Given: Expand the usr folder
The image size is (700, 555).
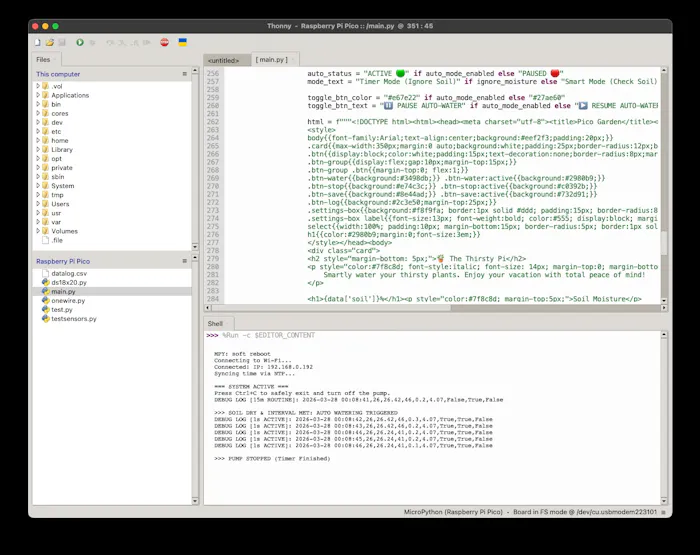Looking at the screenshot, I should point(38,213).
